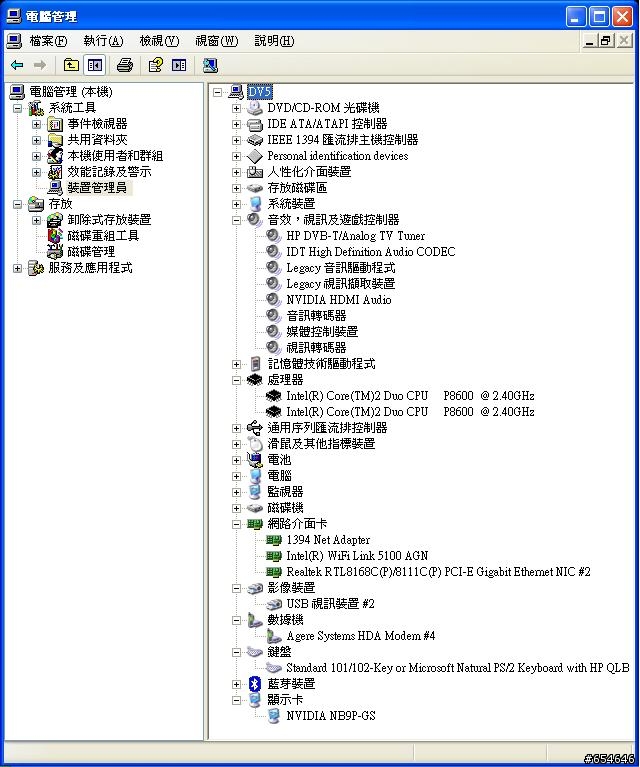640x767 pixels.
Task: Click the 服務及應用程式 icon
Action: 36,268
